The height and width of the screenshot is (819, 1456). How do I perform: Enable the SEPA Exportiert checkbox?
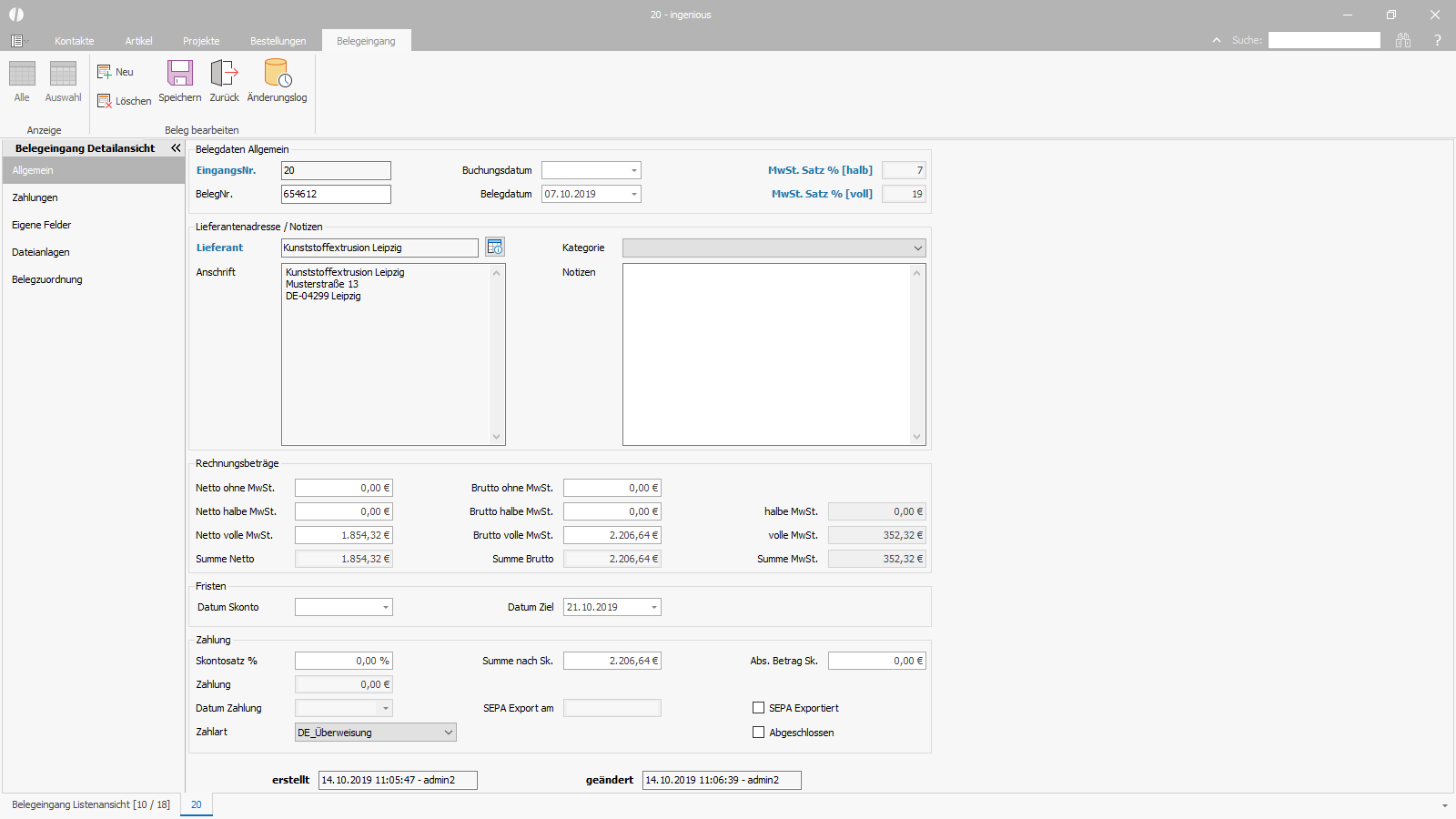point(758,707)
